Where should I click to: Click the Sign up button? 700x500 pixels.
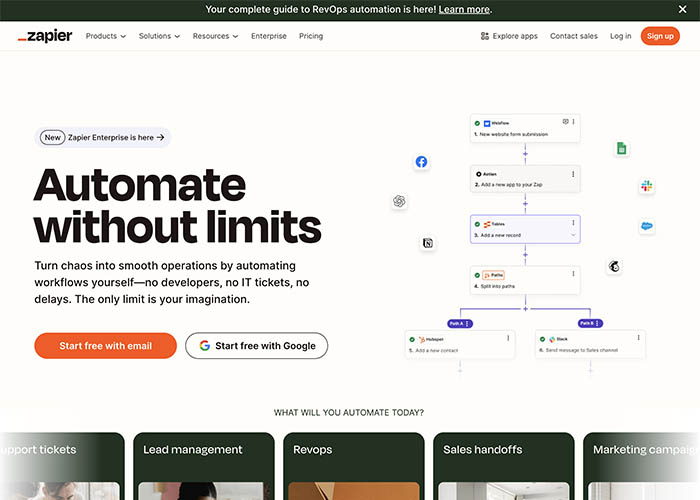point(660,36)
